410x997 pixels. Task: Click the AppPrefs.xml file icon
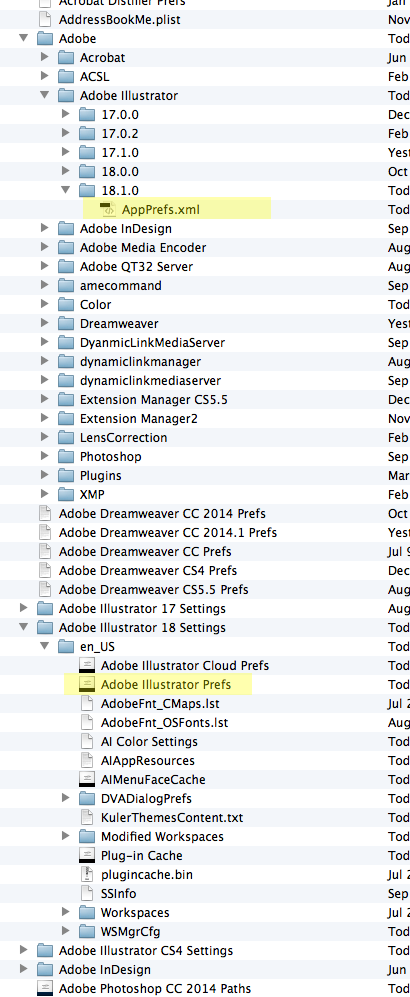108,209
